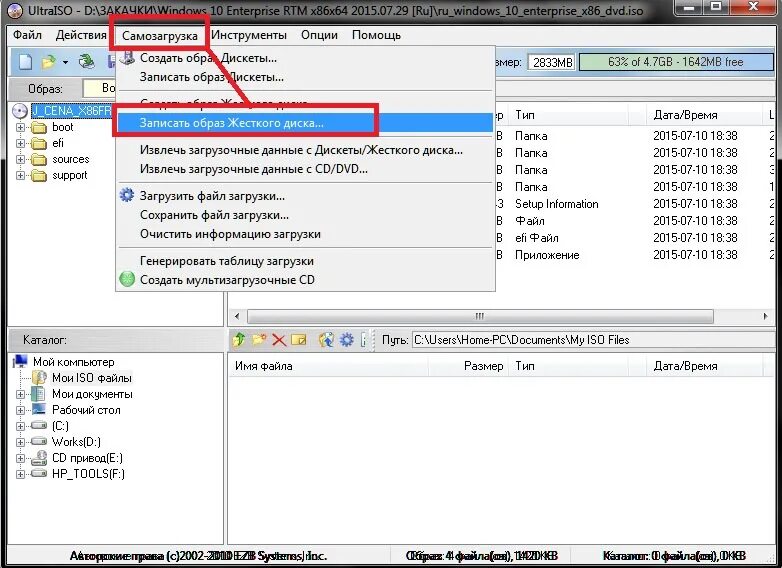
Task: Click the Open file folder icon
Action: pyautogui.click(x=48, y=62)
